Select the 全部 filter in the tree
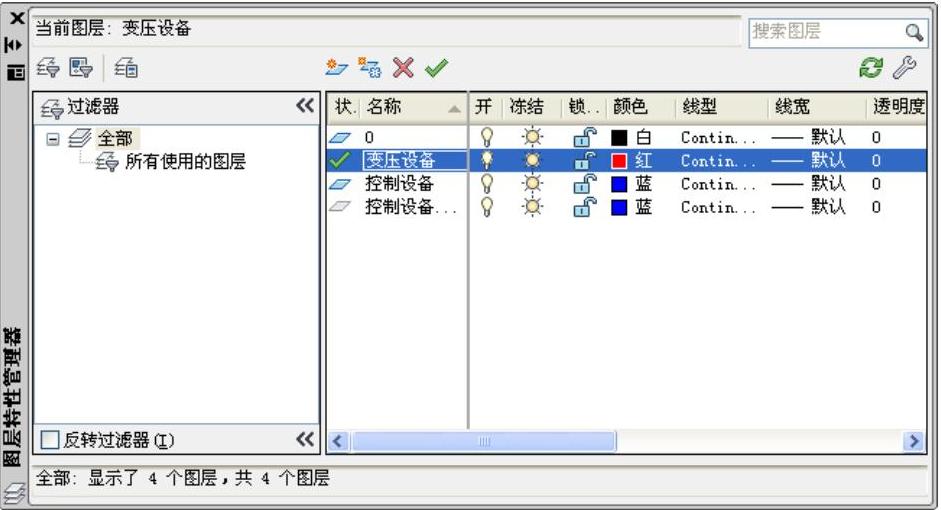The width and height of the screenshot is (941, 510). 115,139
